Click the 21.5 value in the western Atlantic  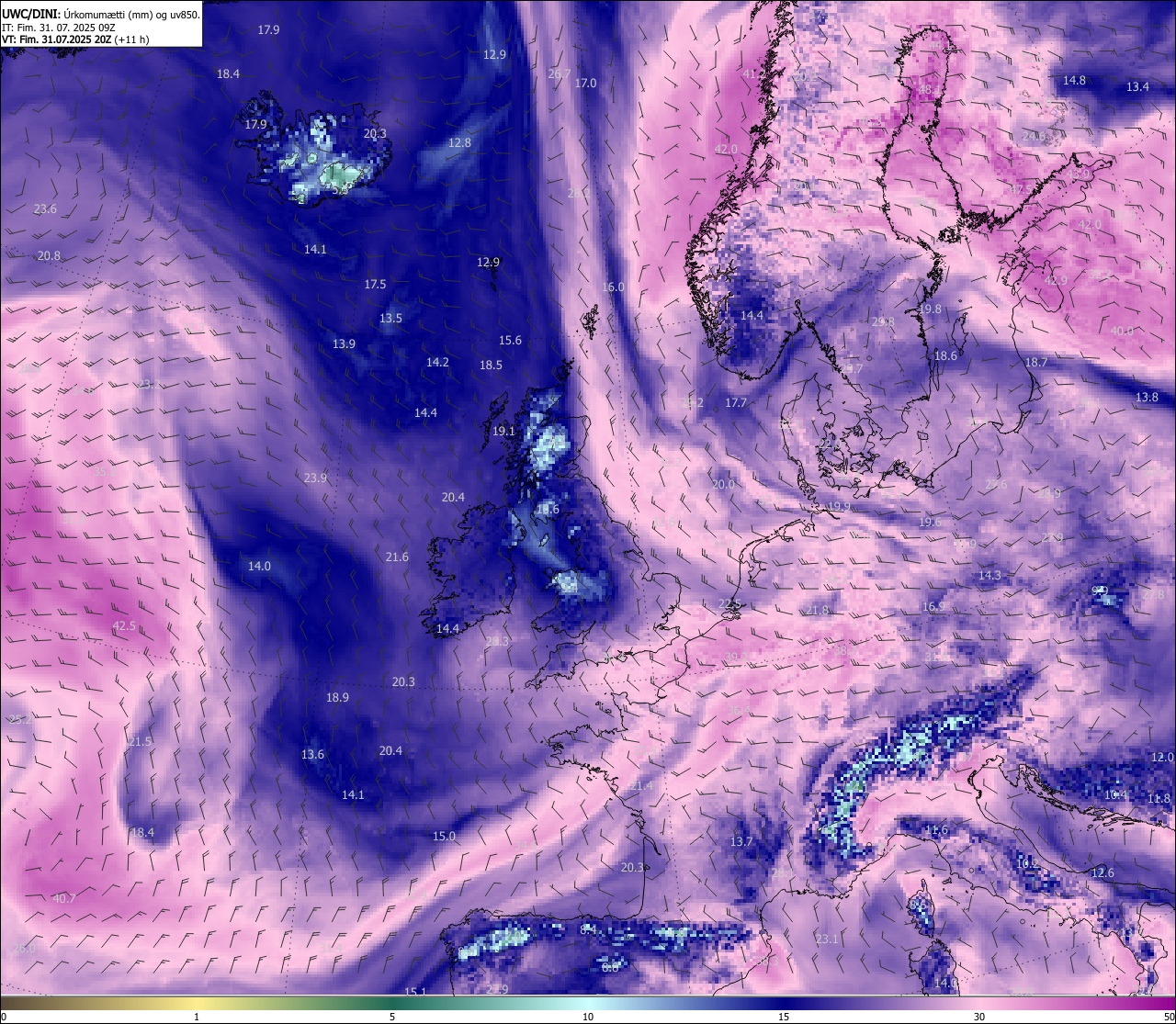tap(140, 742)
